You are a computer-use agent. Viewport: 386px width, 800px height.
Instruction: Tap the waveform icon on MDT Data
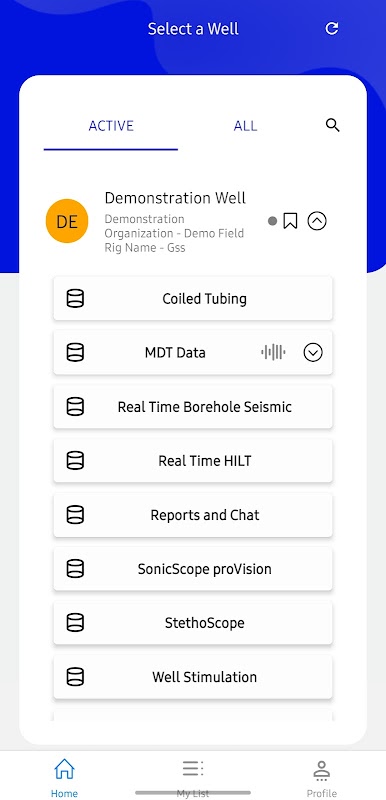point(273,352)
